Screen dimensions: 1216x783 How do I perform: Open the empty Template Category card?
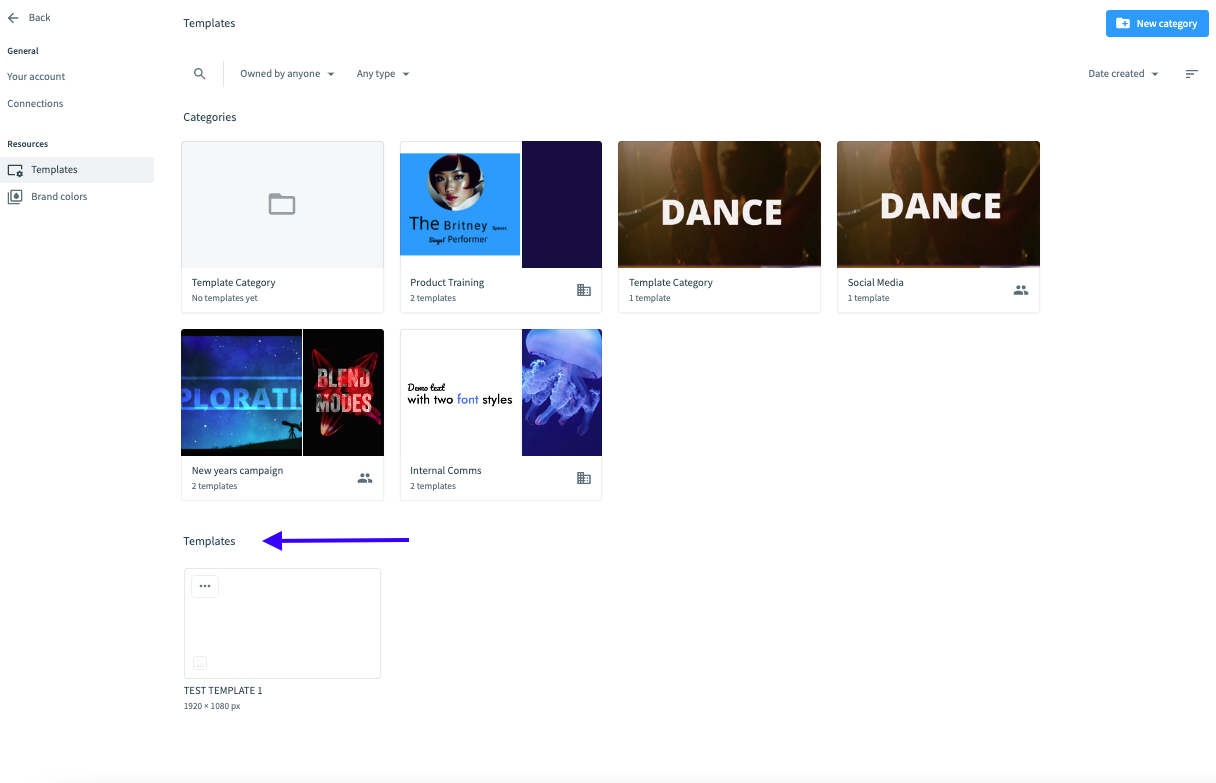(282, 226)
